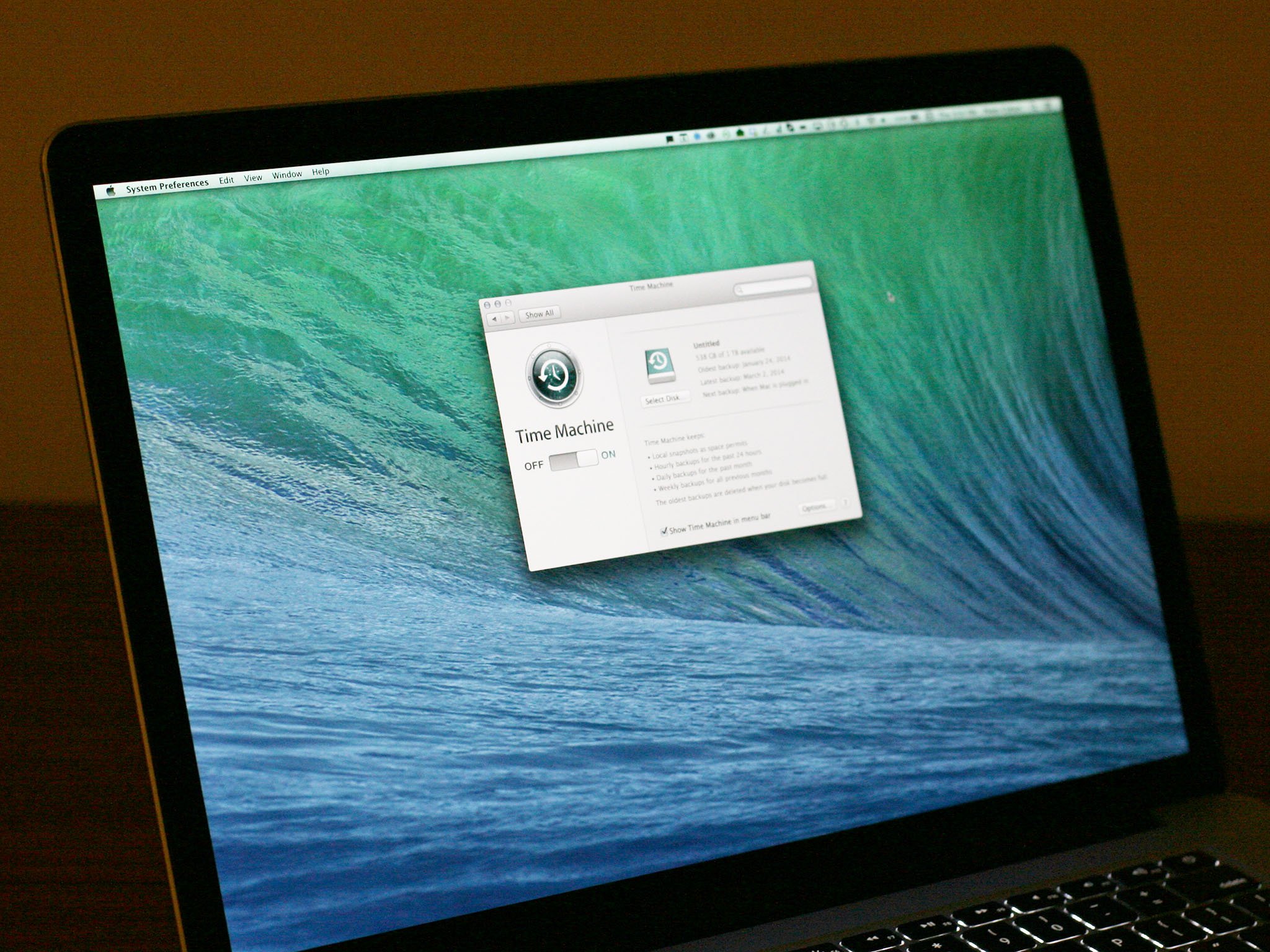Click the blue circular menu bar icon
Image resolution: width=1270 pixels, height=952 pixels.
tap(696, 136)
